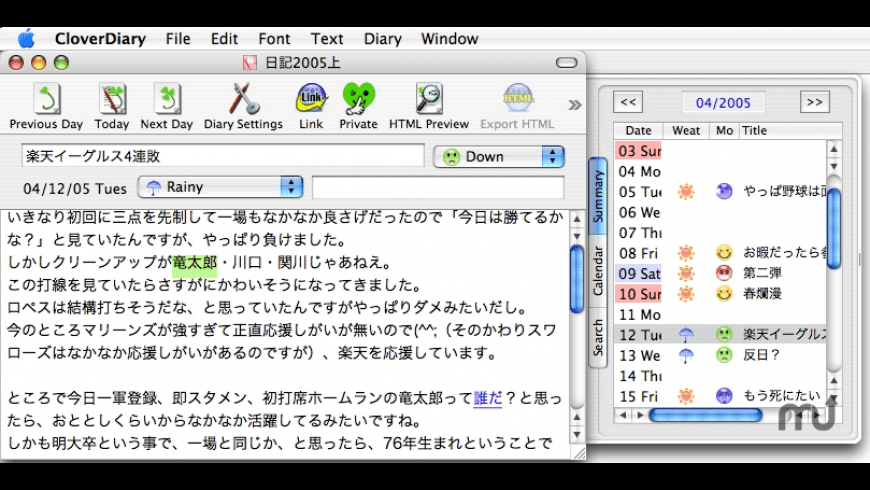Select the 06 We row
The width and height of the screenshot is (870, 490).
[720, 213]
